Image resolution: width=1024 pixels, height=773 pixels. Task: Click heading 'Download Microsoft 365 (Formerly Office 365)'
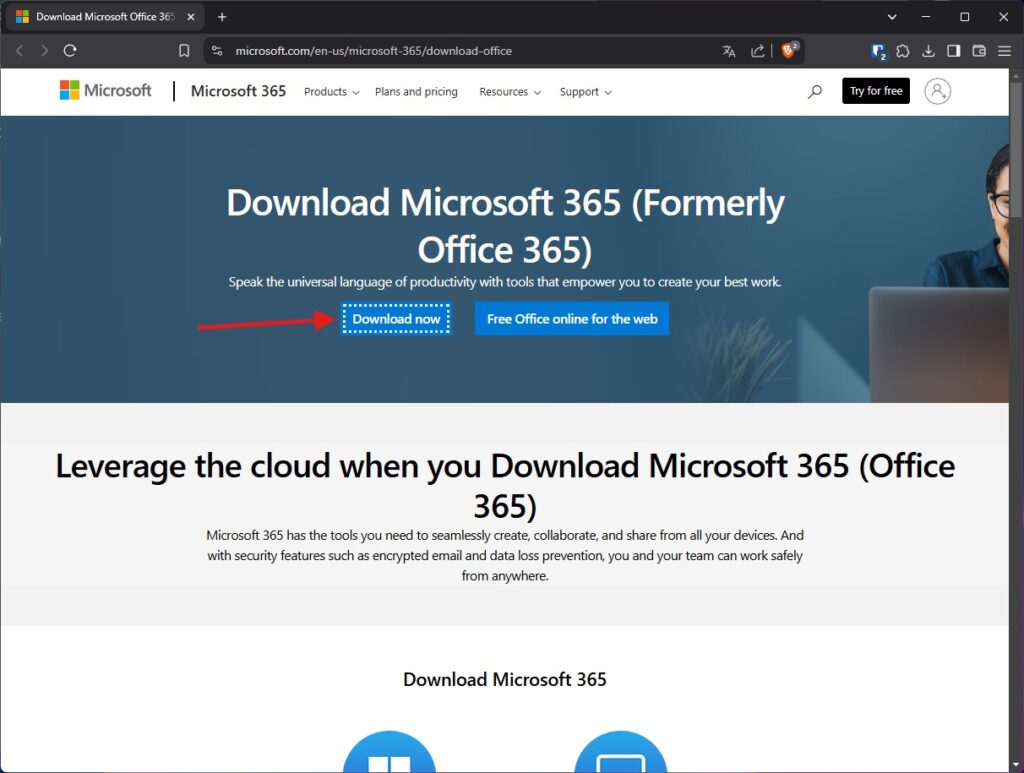coord(505,226)
